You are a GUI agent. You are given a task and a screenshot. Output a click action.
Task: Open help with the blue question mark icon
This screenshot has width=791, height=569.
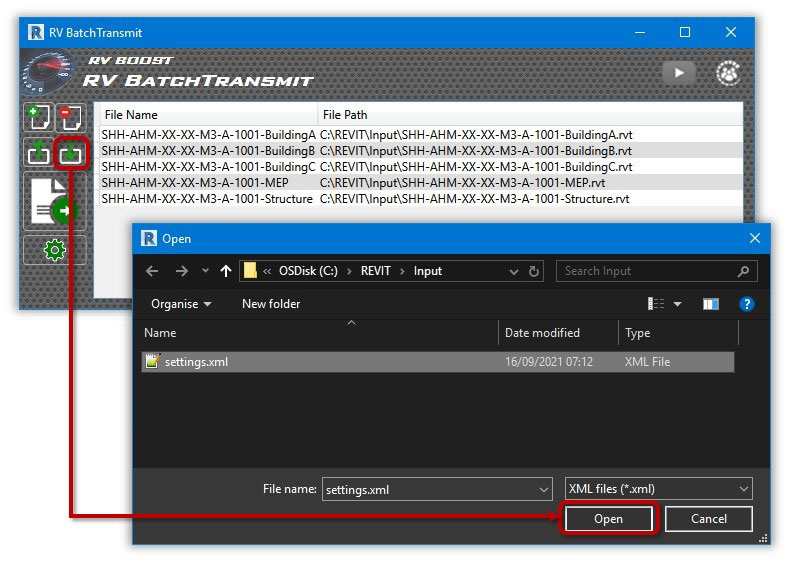coord(747,304)
